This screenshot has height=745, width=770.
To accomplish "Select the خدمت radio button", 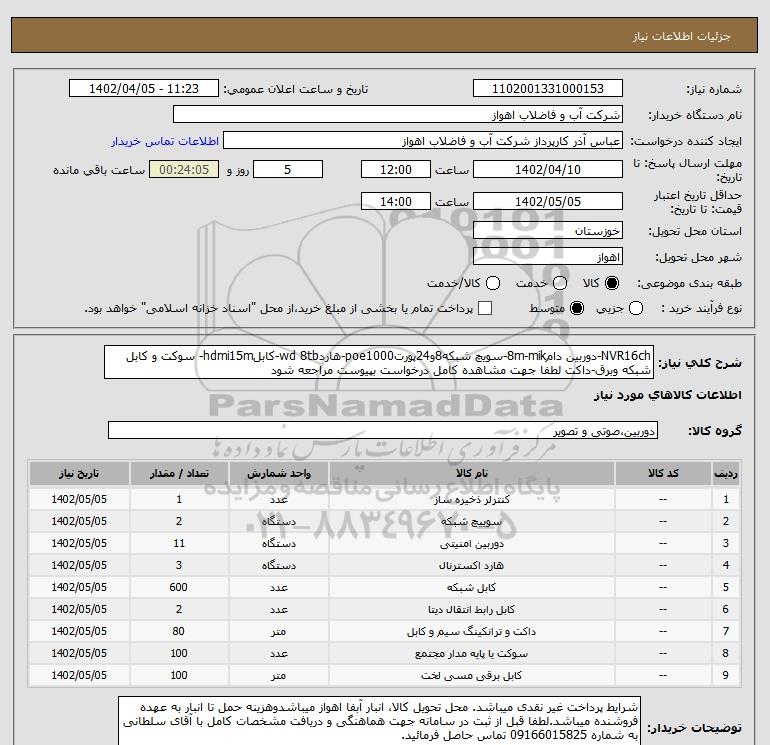I will [x=560, y=283].
